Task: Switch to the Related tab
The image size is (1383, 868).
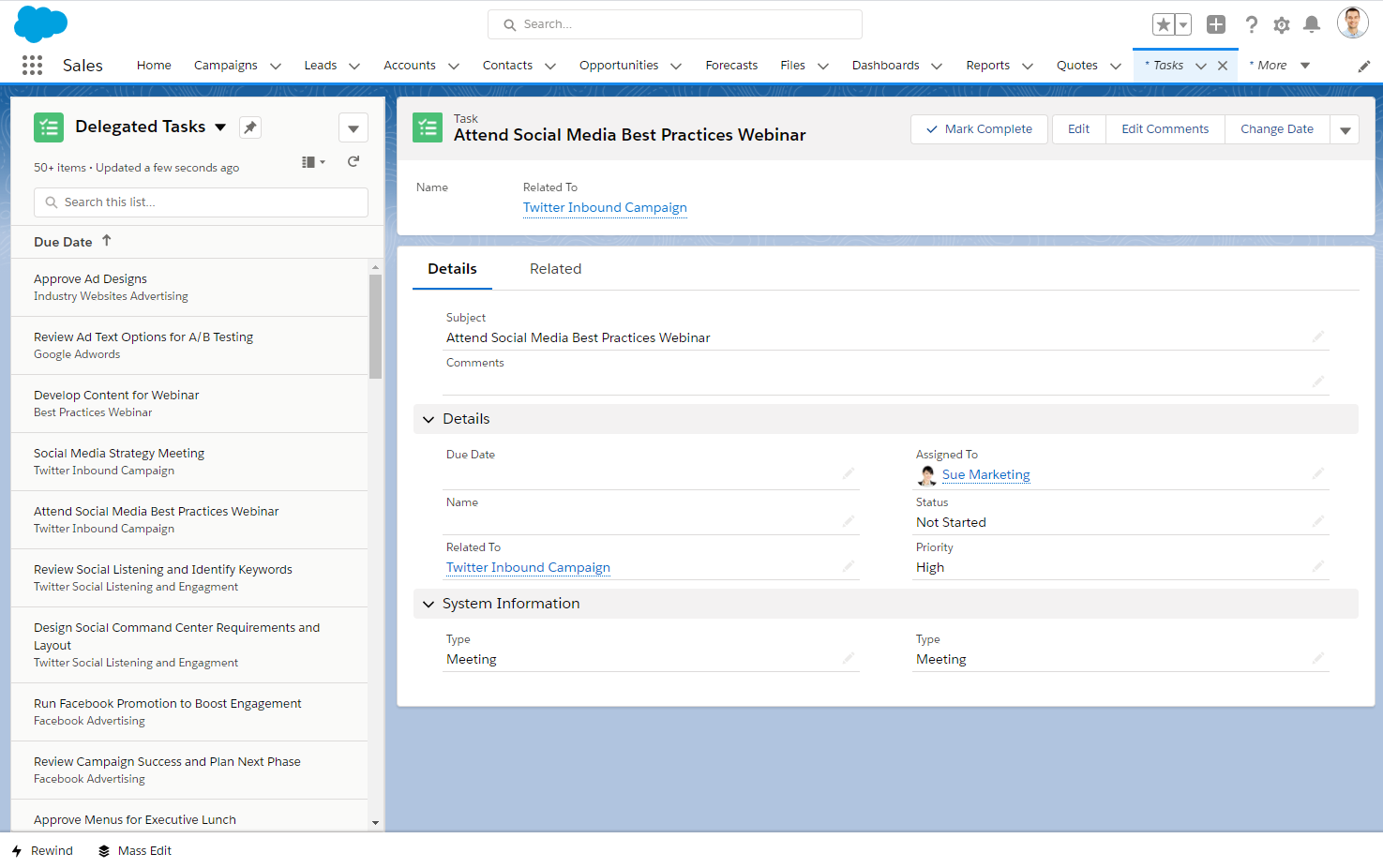Action: (555, 268)
